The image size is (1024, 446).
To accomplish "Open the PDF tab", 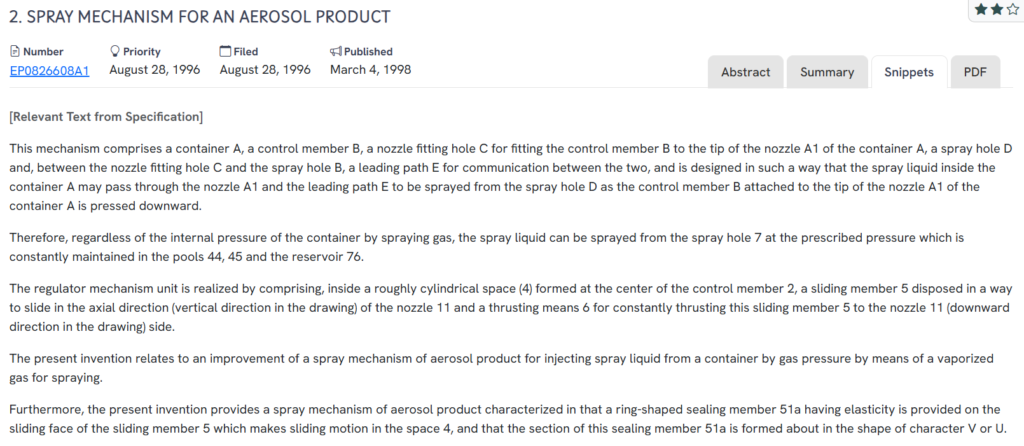I will pyautogui.click(x=974, y=72).
